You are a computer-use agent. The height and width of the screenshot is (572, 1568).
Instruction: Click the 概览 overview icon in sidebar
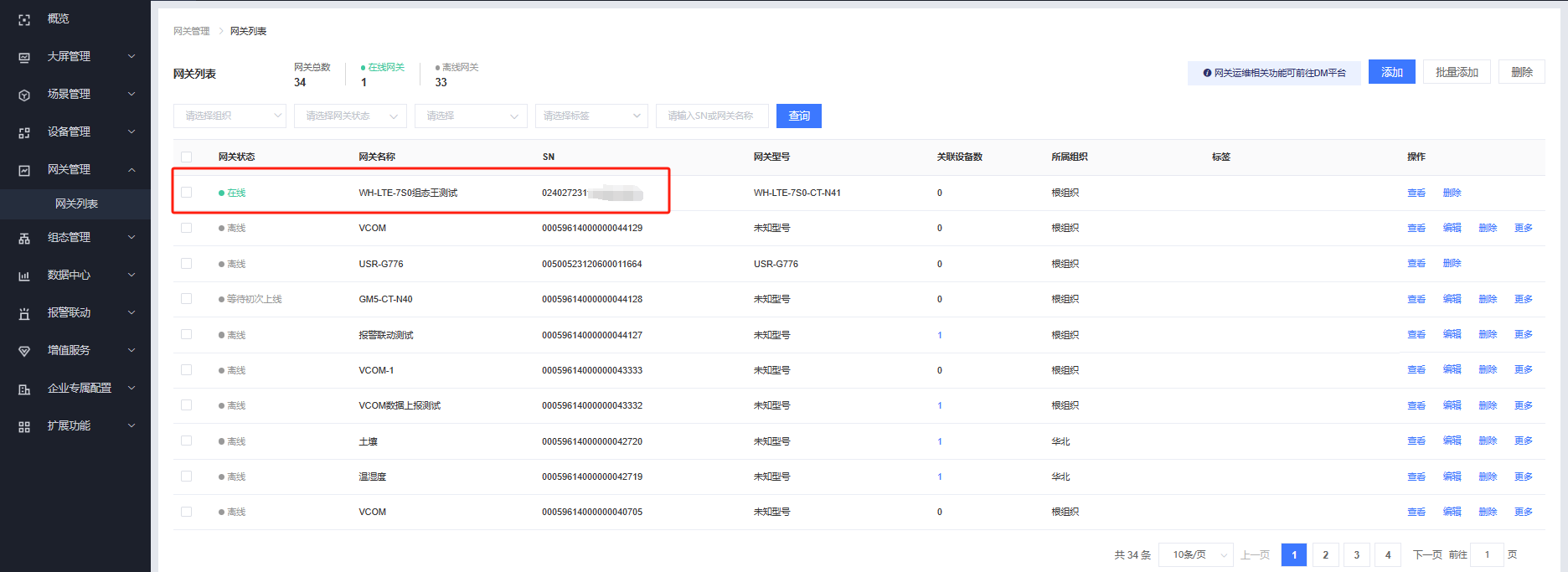point(24,19)
